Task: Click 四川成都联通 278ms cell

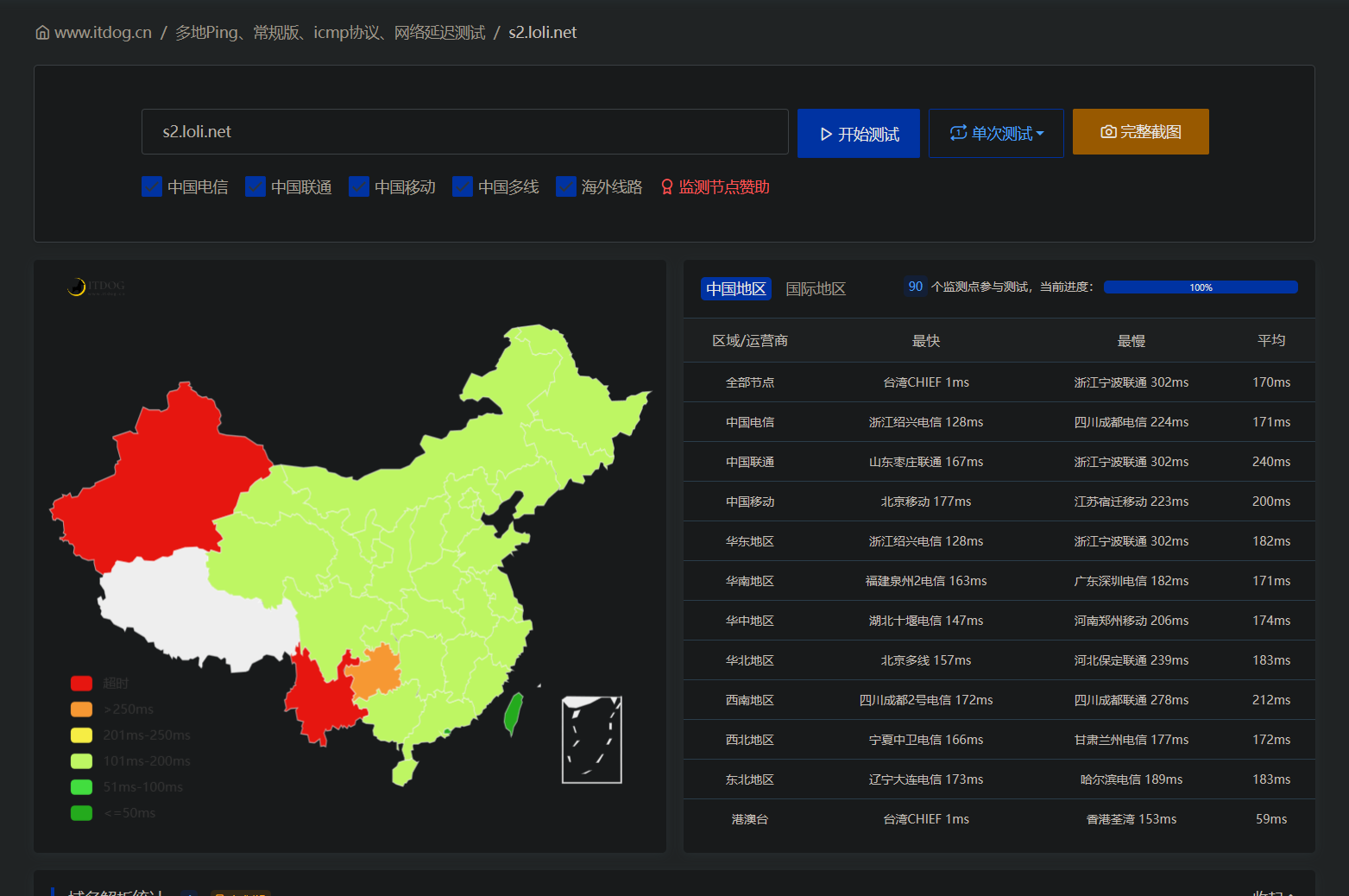Action: [x=1132, y=700]
